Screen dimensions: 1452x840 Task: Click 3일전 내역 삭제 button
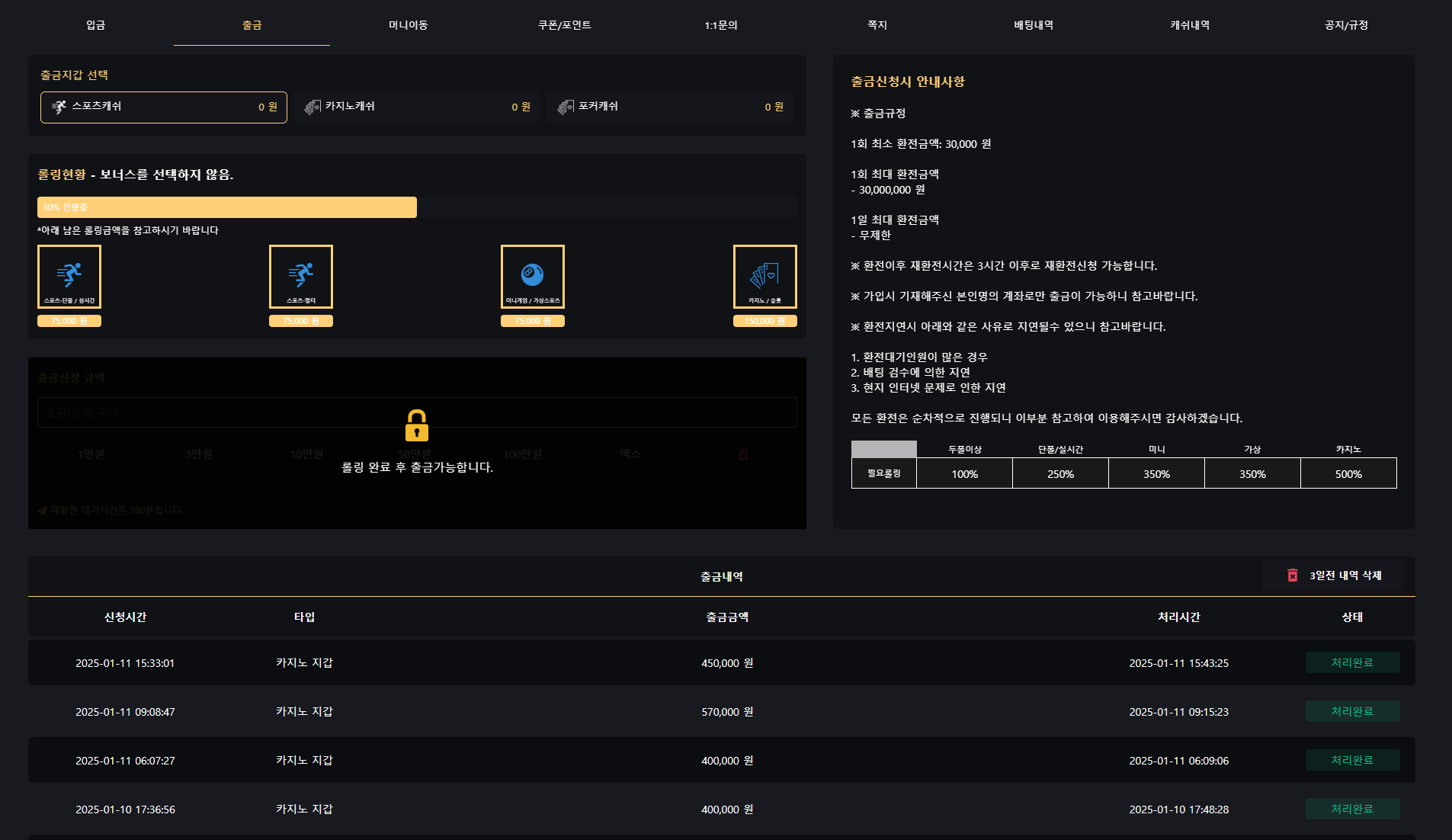(1332, 575)
